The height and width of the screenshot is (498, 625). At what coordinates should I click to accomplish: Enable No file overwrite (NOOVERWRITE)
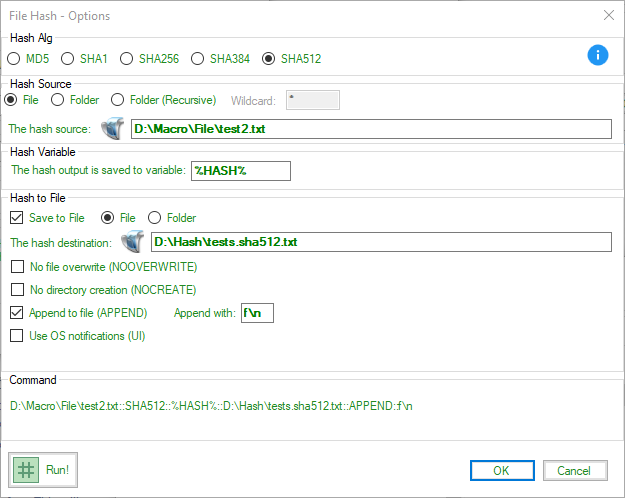point(17,267)
